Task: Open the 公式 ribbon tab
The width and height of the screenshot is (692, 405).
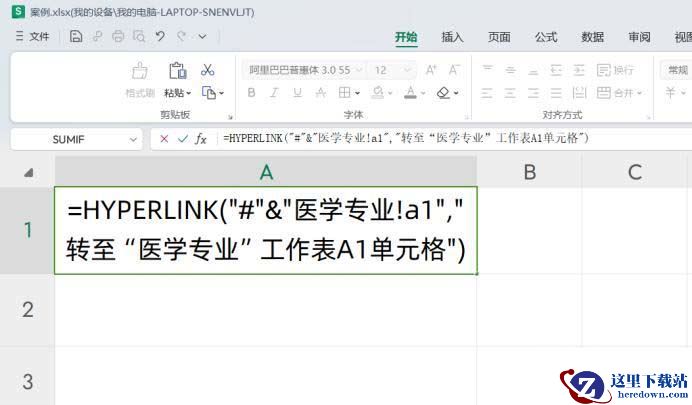Action: [546, 37]
